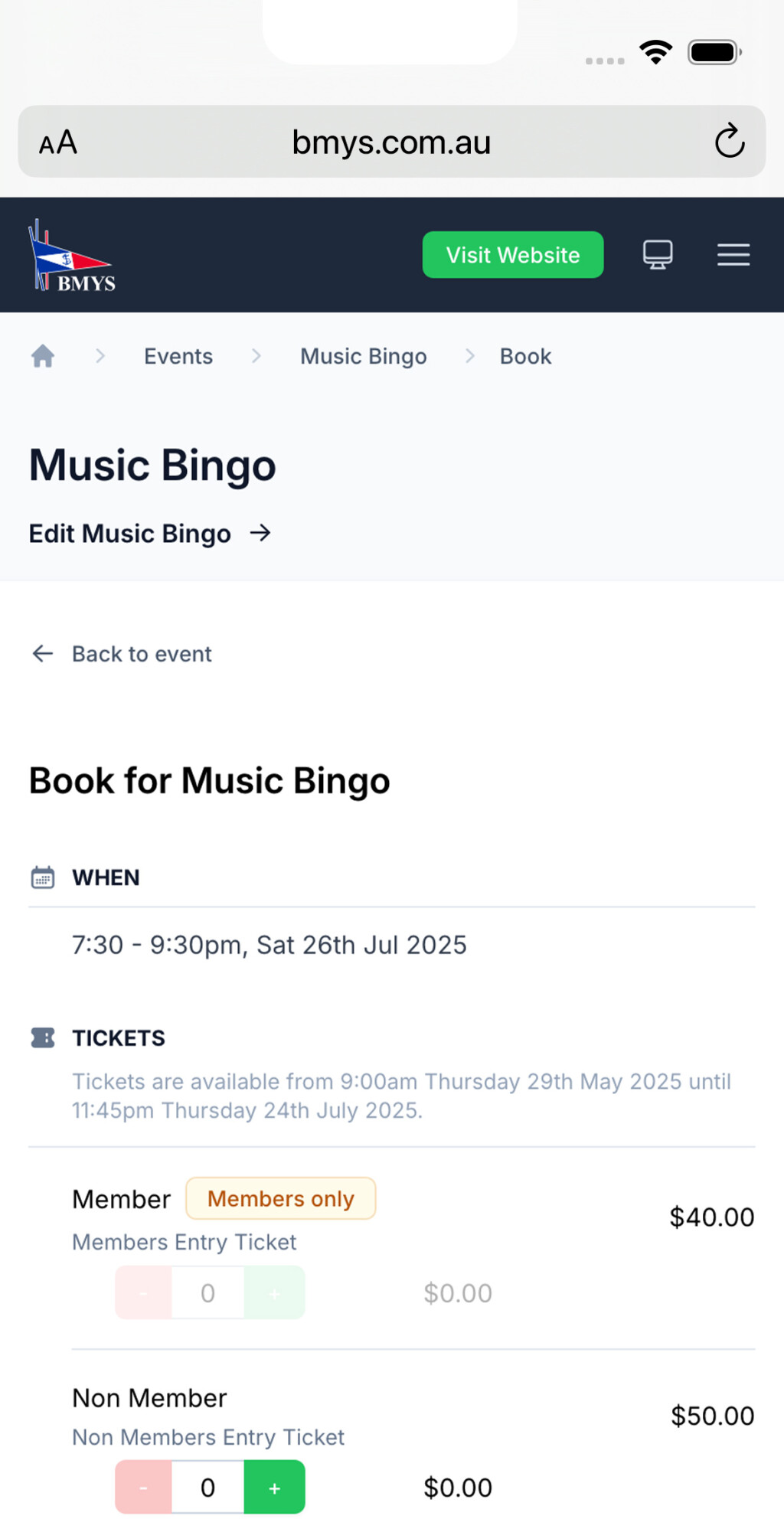Click the desktop monitor icon in header
The width and height of the screenshot is (784, 1529).
click(657, 255)
